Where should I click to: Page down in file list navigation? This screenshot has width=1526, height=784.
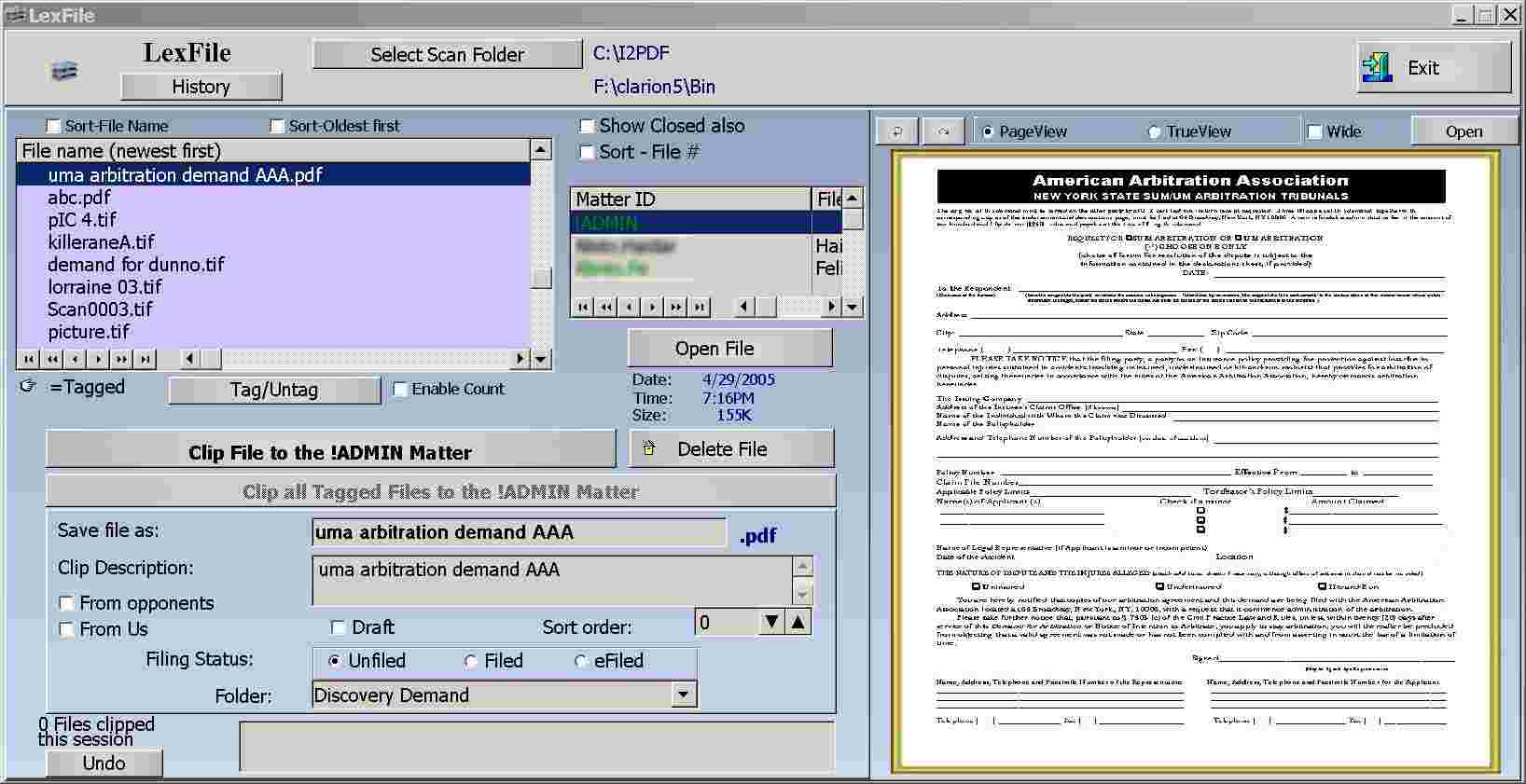[x=122, y=359]
